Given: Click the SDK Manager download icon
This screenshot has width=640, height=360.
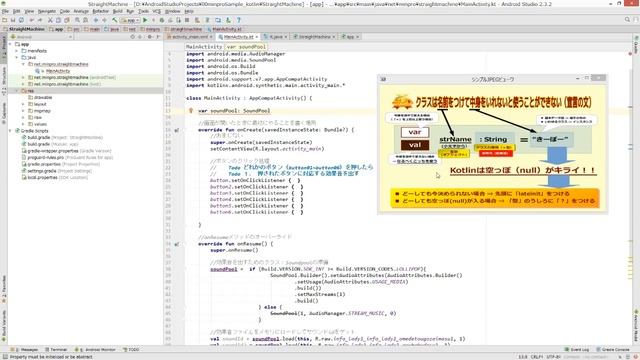Looking at the screenshot, I should click(x=228, y=20).
